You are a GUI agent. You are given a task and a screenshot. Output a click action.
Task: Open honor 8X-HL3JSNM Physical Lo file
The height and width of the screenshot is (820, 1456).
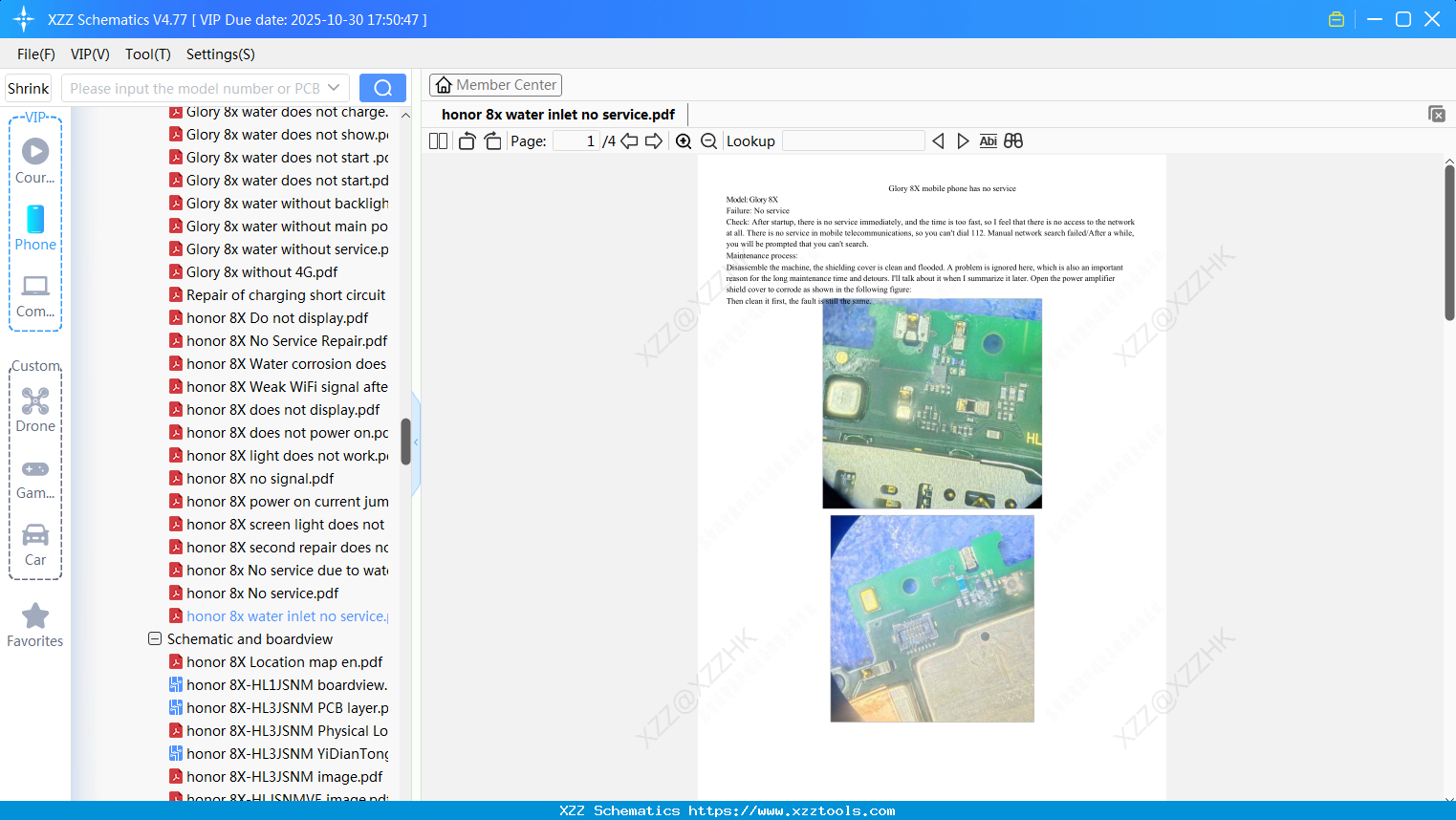click(278, 731)
